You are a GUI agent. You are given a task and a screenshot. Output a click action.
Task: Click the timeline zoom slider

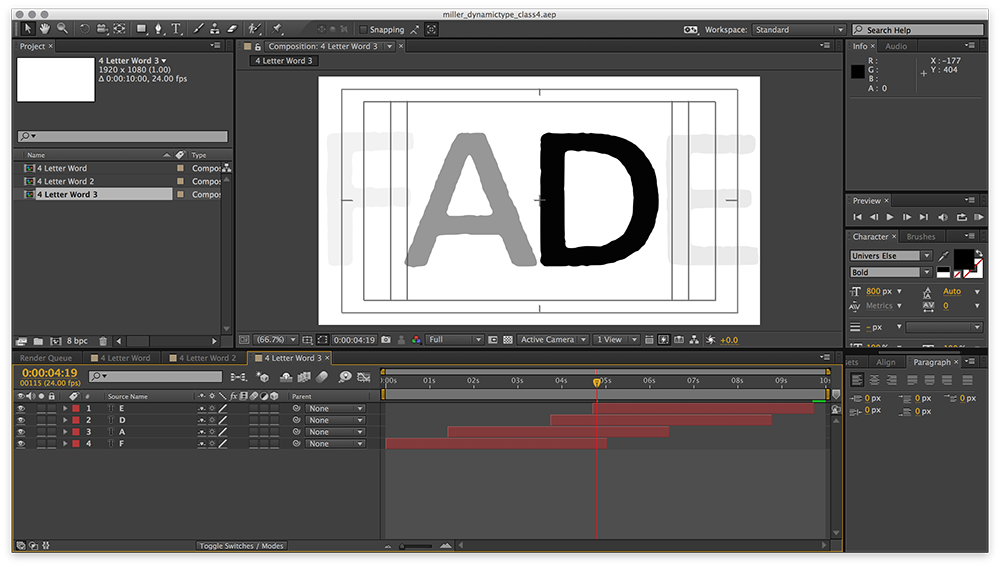[416, 546]
